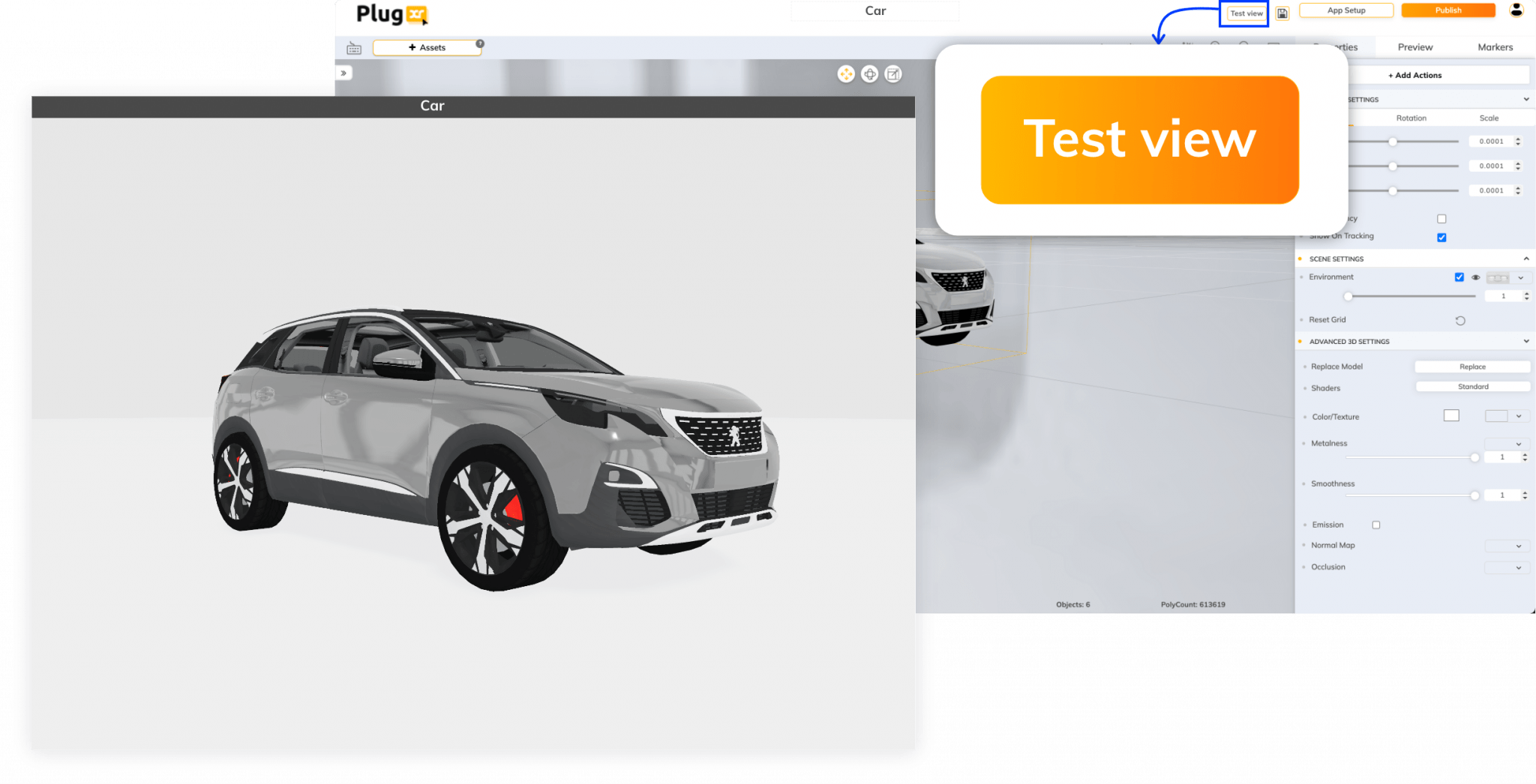Open the Normal Map dropdown
Image resolution: width=1536 pixels, height=784 pixels.
[x=1507, y=546]
